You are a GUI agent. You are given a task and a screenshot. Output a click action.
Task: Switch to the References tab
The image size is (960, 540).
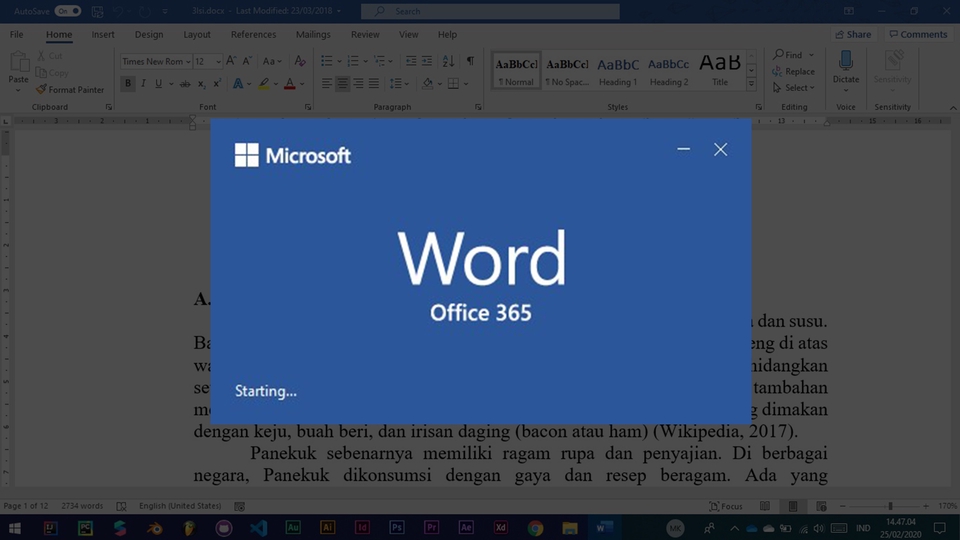(253, 34)
